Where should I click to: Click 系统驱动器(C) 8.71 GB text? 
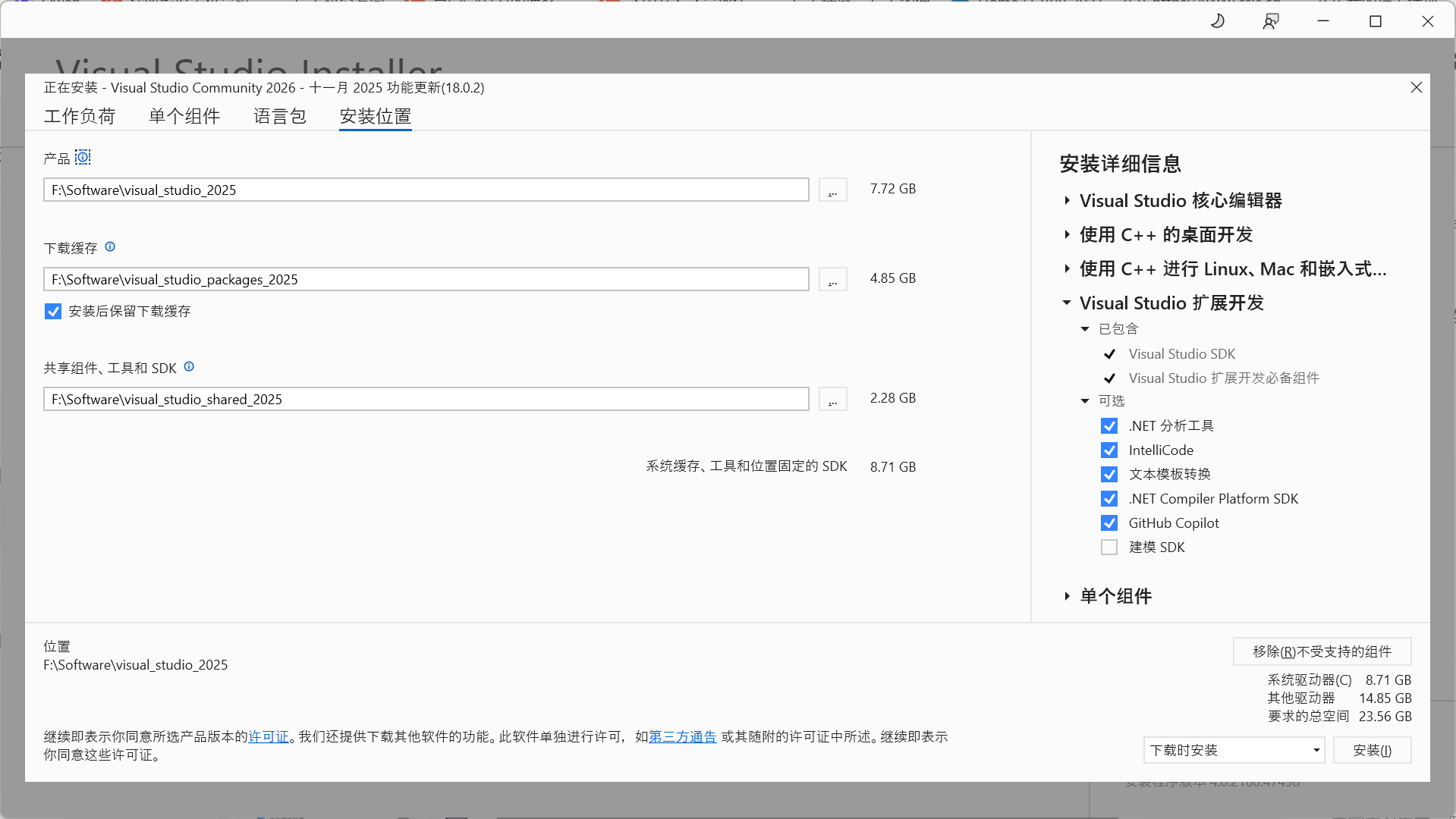point(1339,680)
